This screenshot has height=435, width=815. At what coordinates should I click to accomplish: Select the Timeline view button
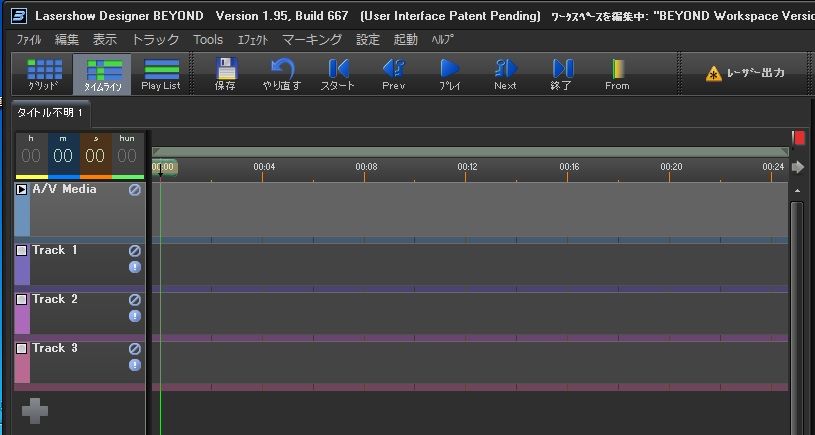click(x=102, y=74)
